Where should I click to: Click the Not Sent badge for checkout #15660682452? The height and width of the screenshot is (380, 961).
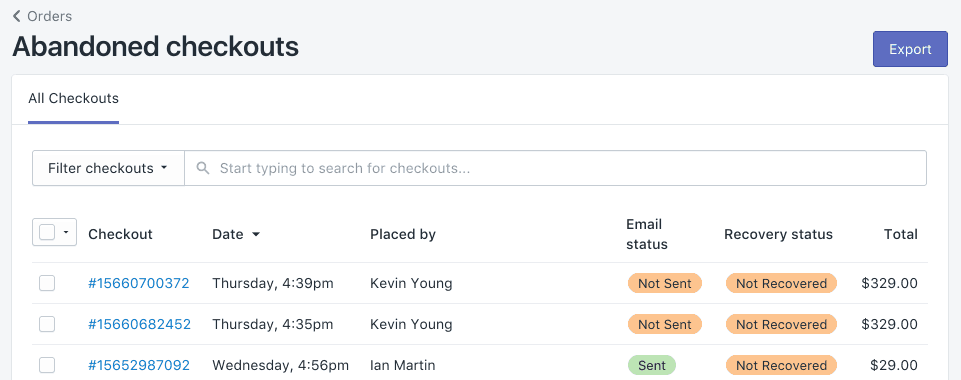(664, 324)
